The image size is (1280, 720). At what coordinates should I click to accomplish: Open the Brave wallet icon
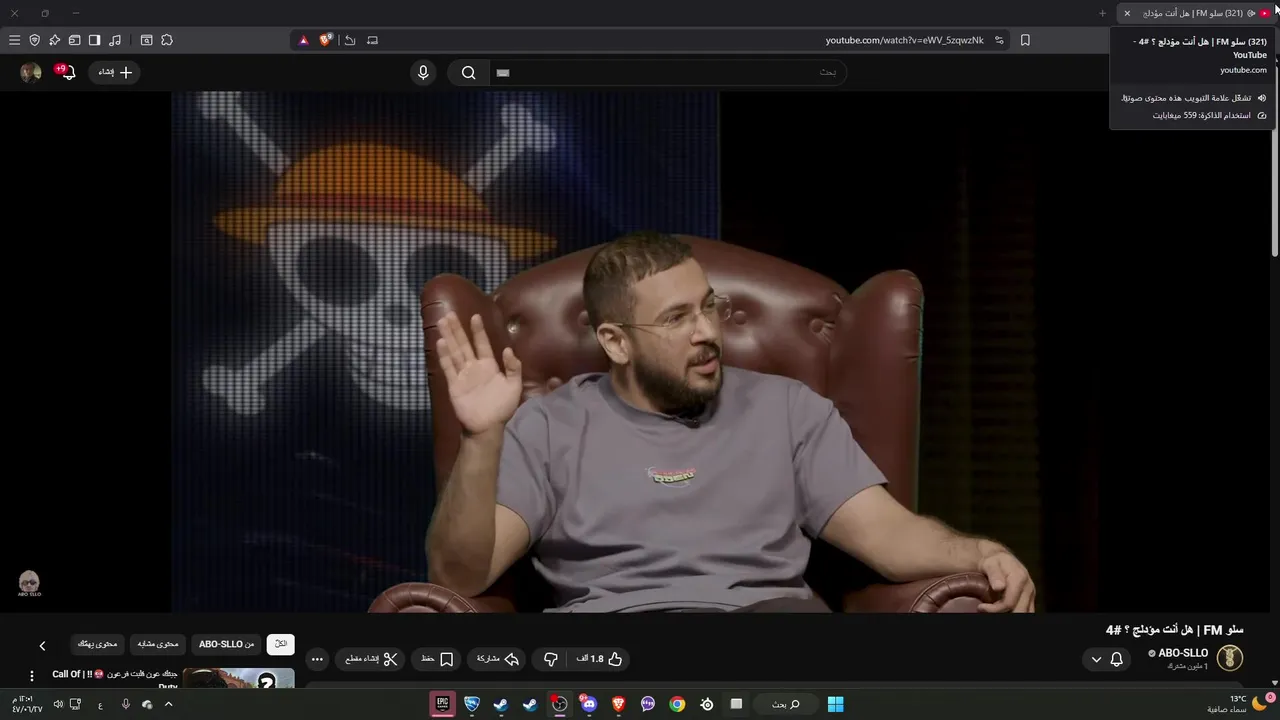pyautogui.click(x=74, y=40)
